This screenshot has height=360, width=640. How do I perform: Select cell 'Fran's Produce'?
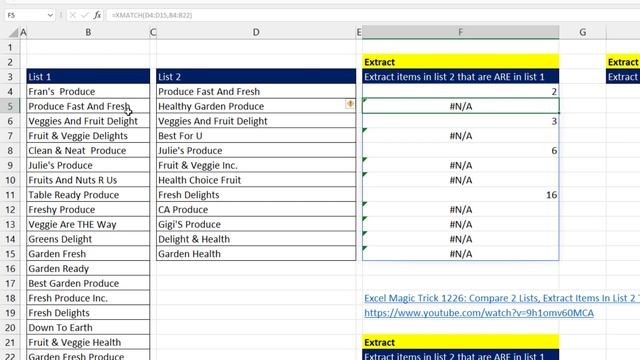click(x=88, y=91)
